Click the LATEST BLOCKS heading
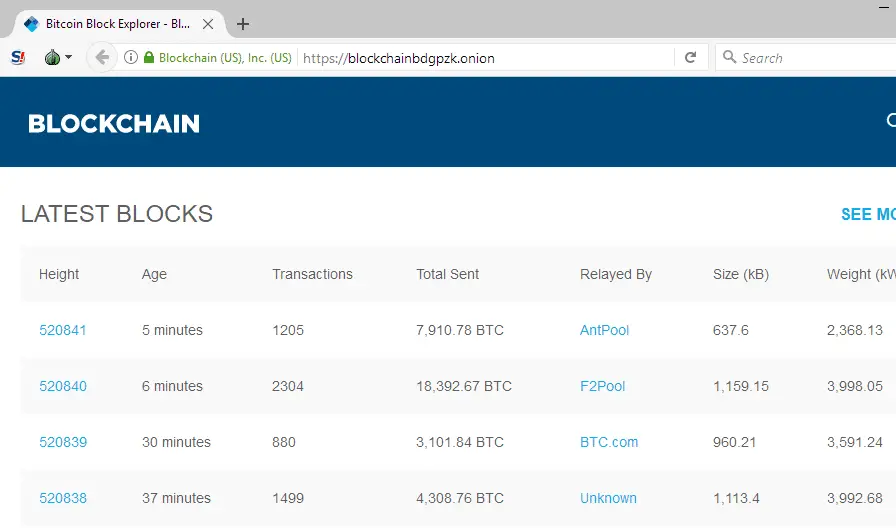Image resolution: width=896 pixels, height=528 pixels. click(x=117, y=214)
